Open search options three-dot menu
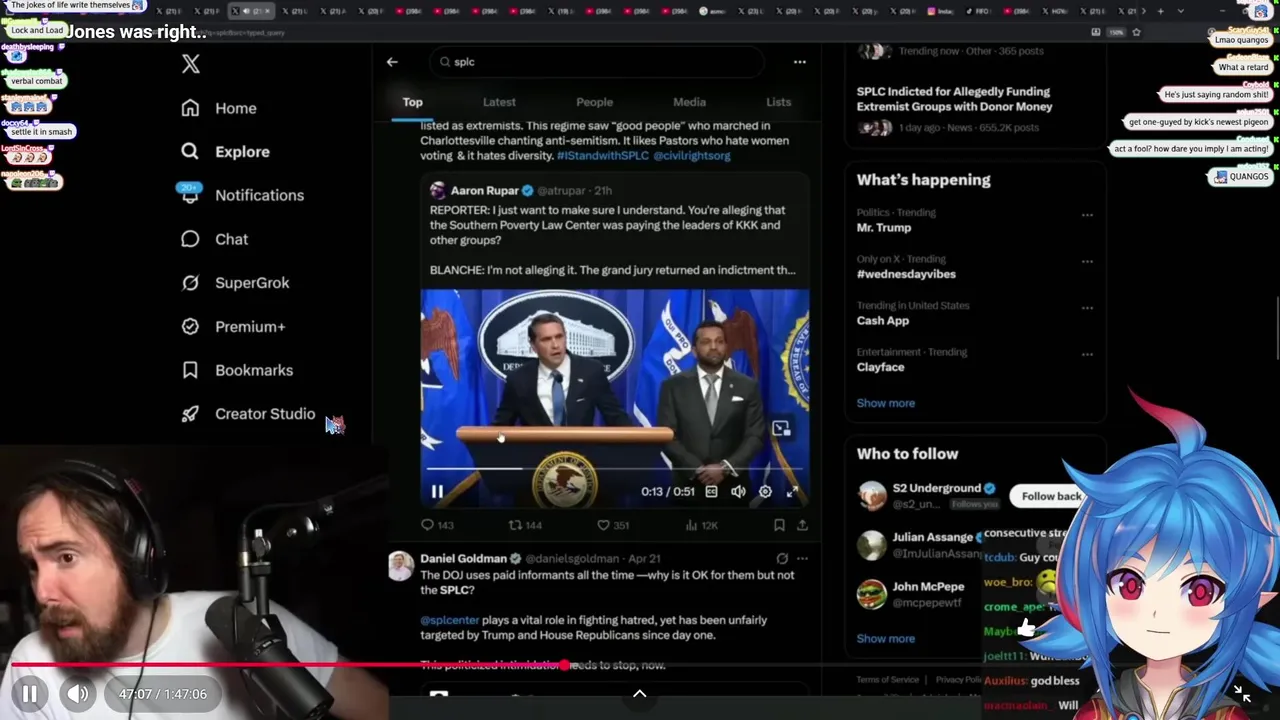1280x720 pixels. point(799,62)
